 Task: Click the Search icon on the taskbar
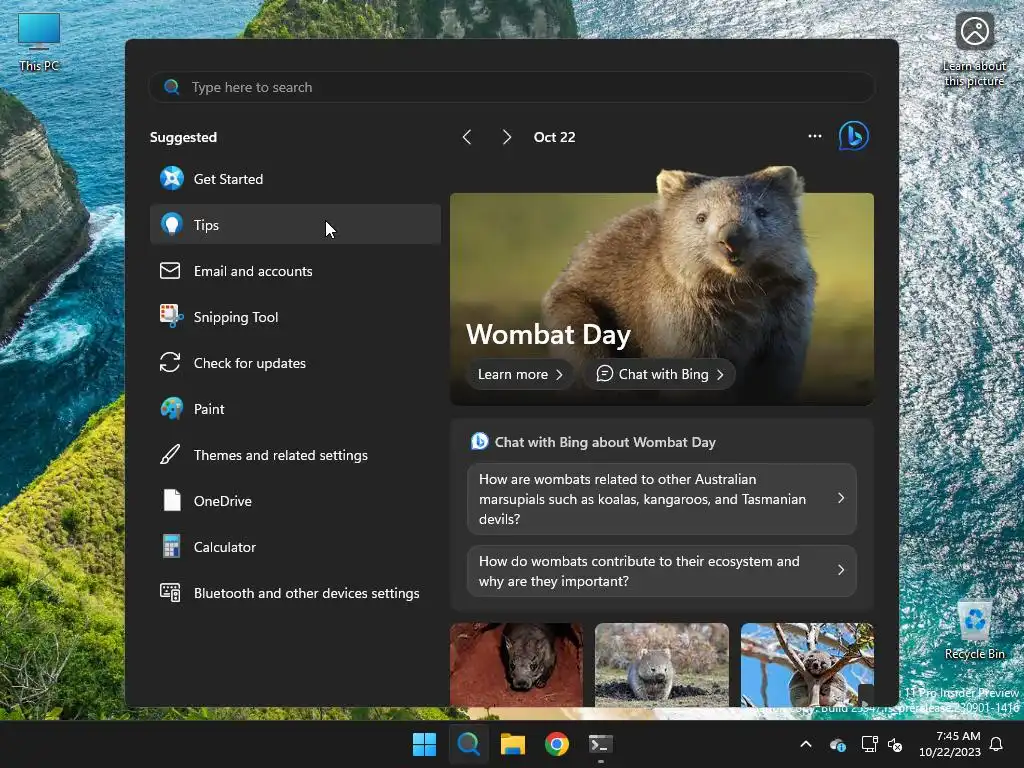tap(469, 744)
